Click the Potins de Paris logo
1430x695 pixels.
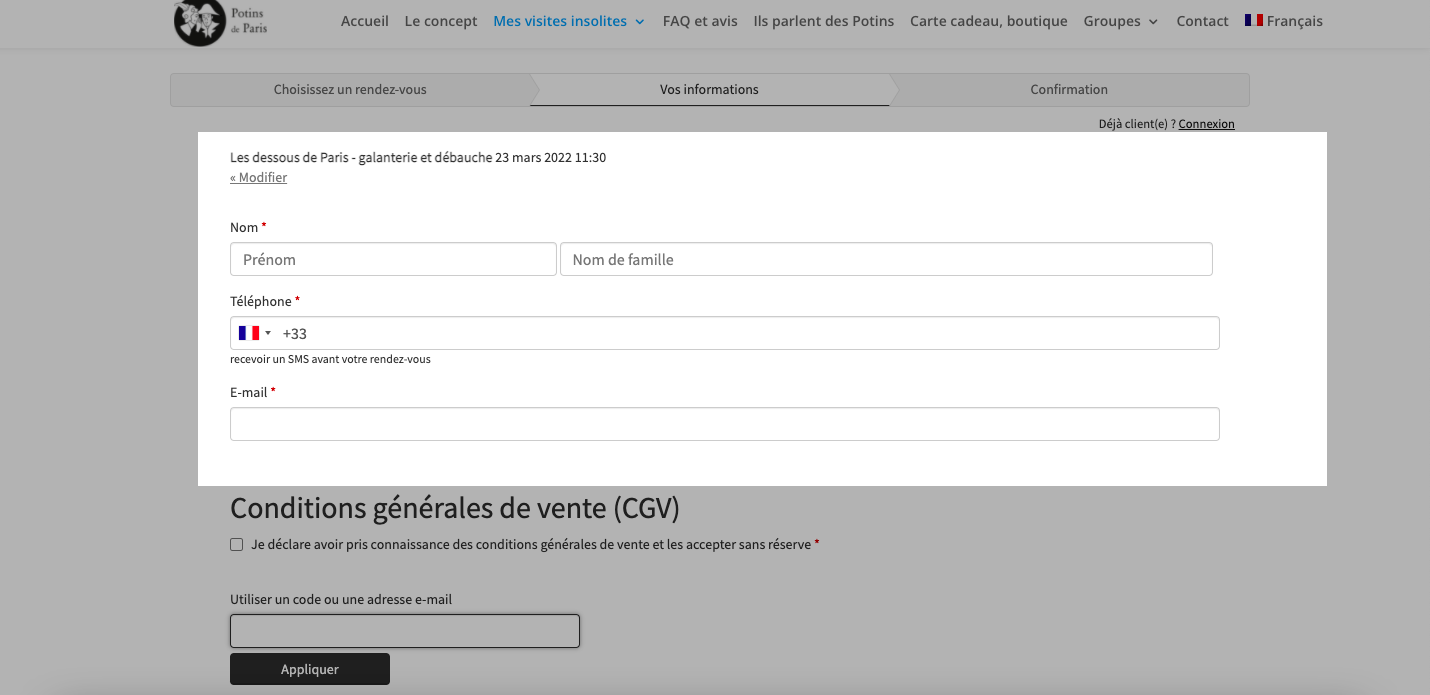coord(221,22)
